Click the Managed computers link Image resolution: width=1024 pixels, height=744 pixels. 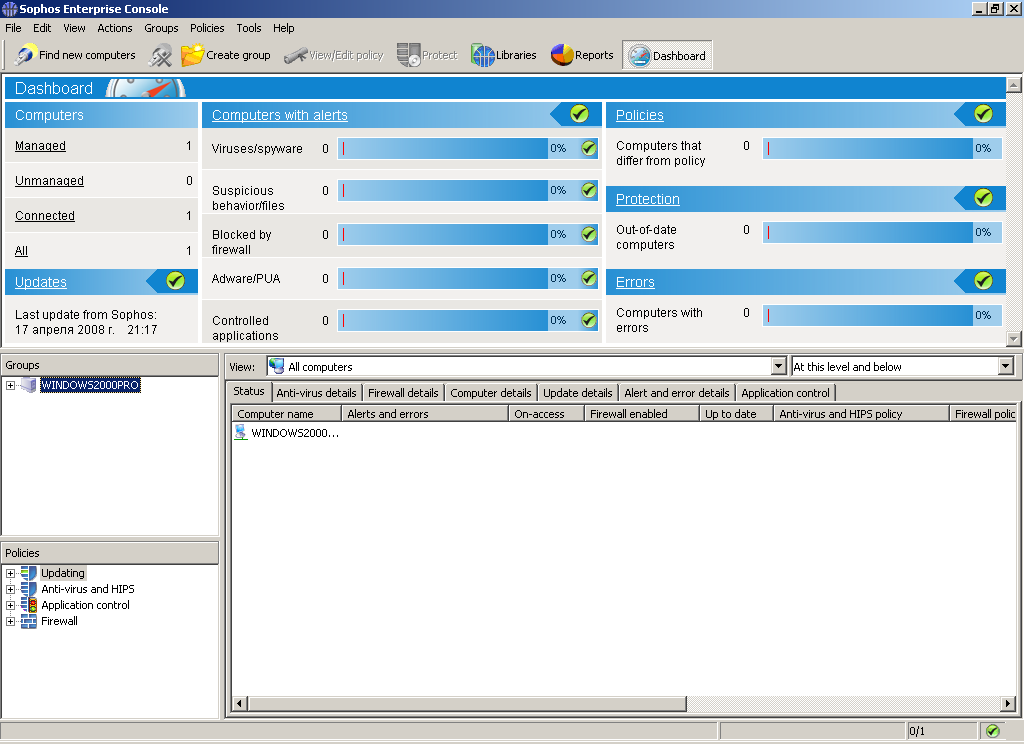(x=40, y=146)
